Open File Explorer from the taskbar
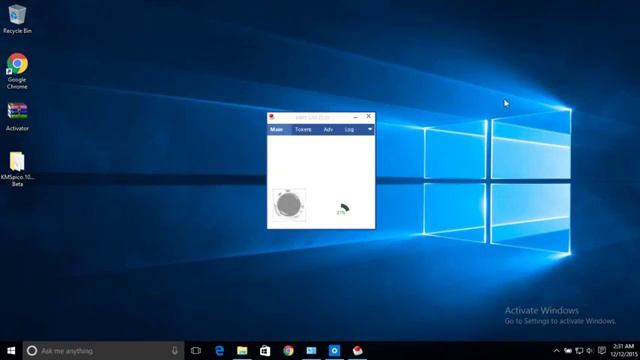The width and height of the screenshot is (640, 360). (242, 351)
